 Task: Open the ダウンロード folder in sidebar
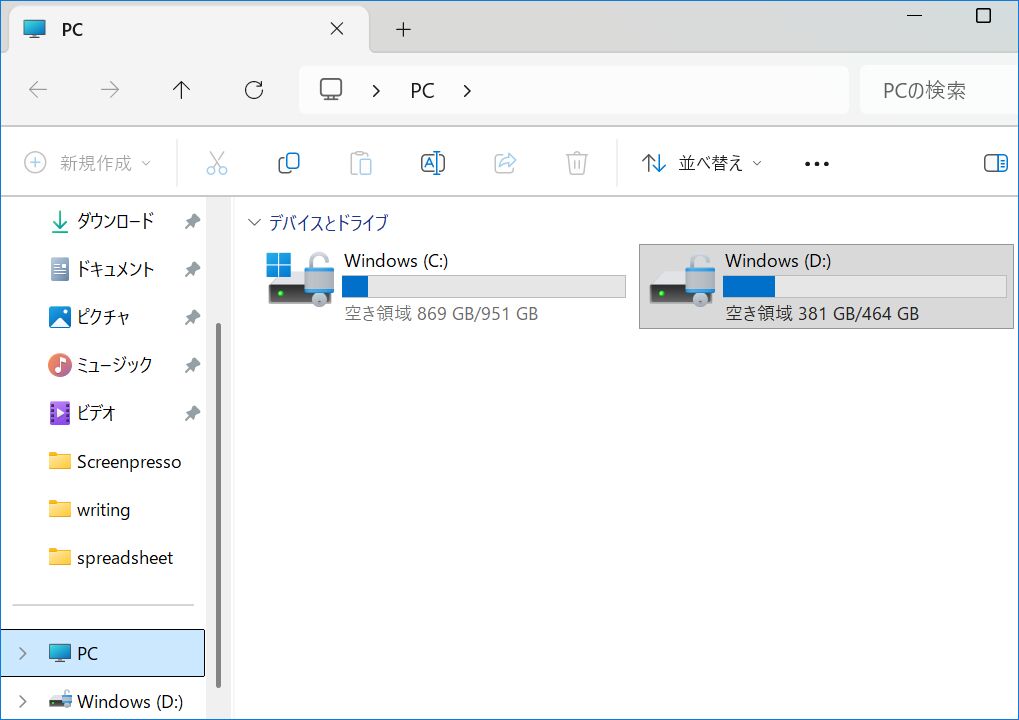click(115, 221)
